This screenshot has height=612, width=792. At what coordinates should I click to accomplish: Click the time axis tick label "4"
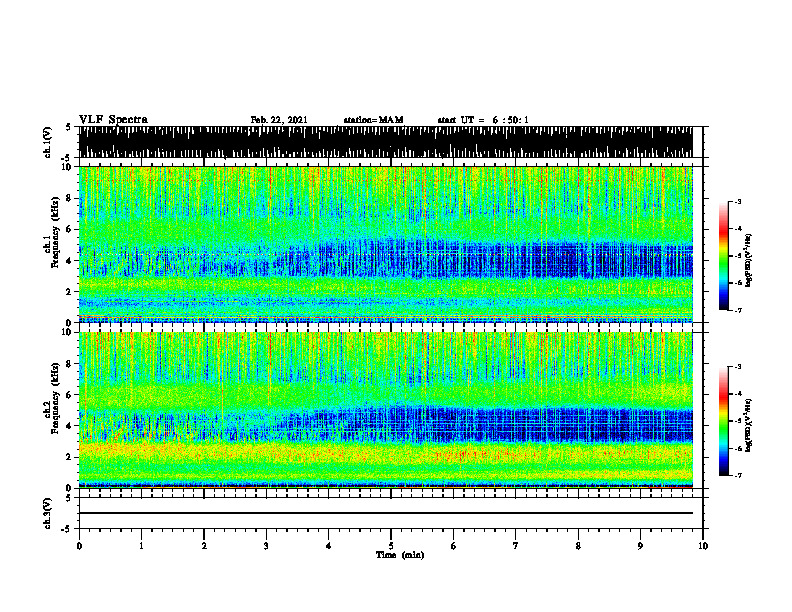(x=329, y=546)
